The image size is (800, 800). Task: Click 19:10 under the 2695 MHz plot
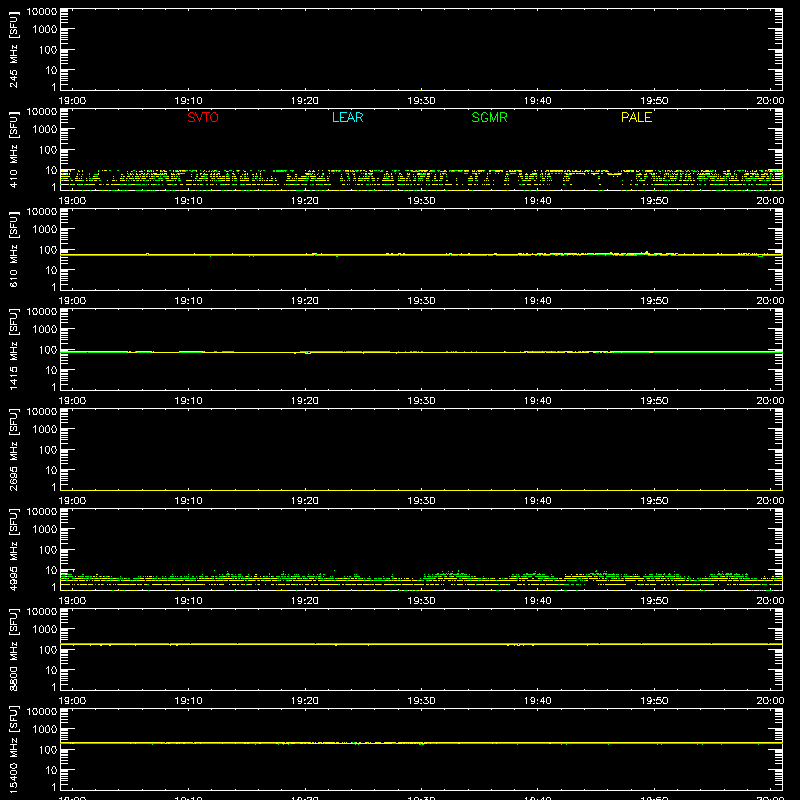[x=188, y=501]
